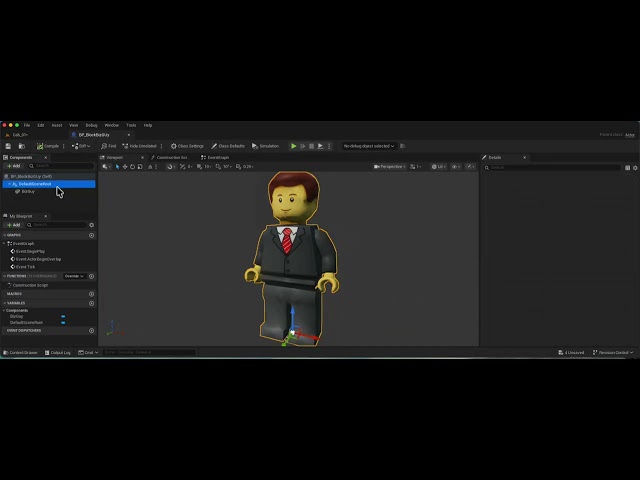Viewport: 640px width, 480px height.
Task: Open the Tools menu
Action: pos(131,125)
